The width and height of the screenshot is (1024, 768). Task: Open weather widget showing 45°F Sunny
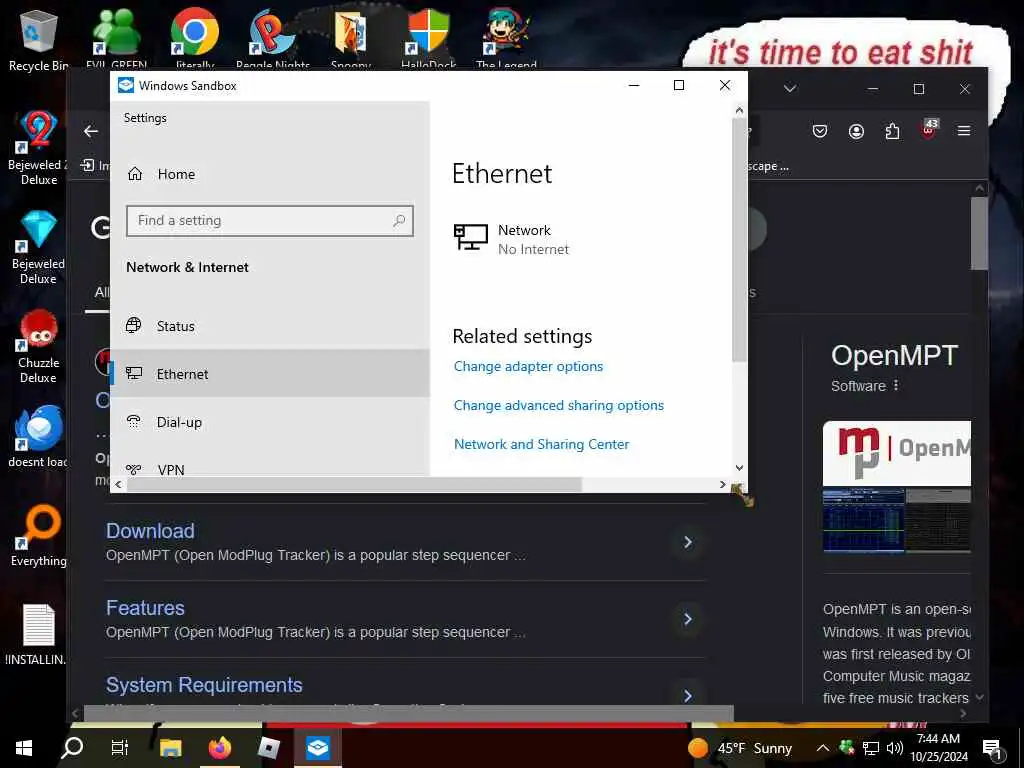[x=740, y=748]
